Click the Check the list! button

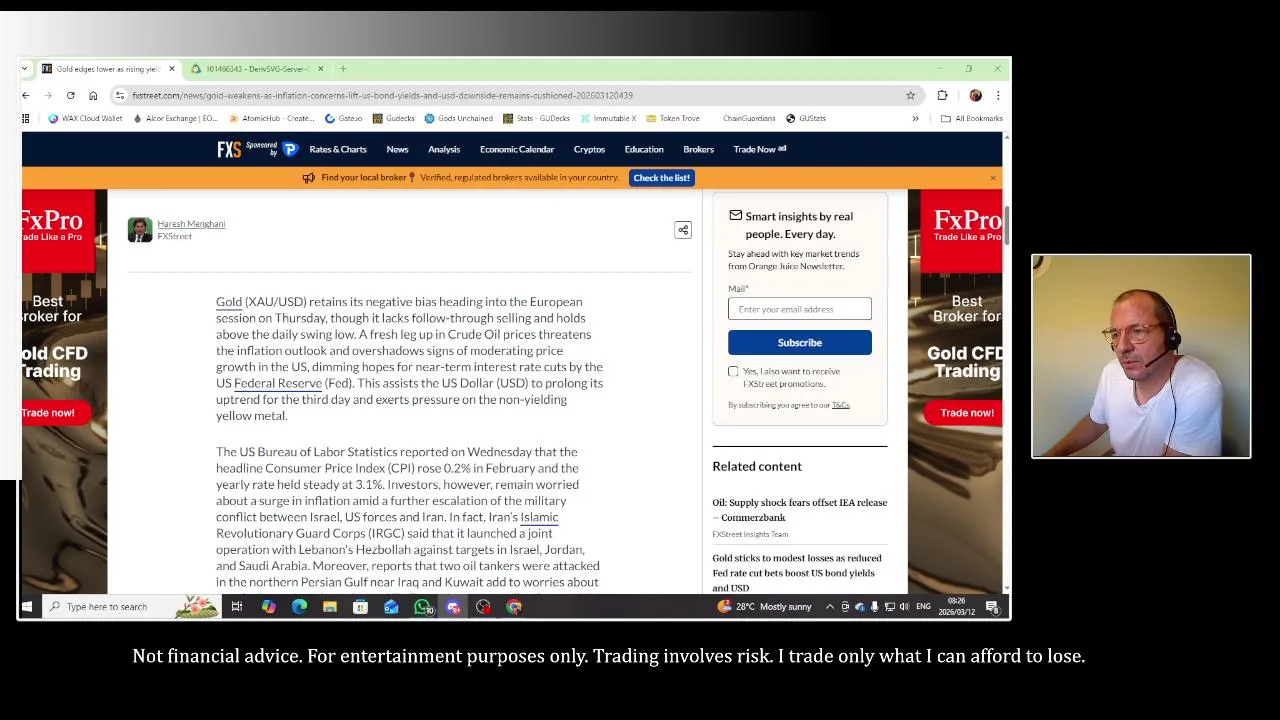point(661,178)
